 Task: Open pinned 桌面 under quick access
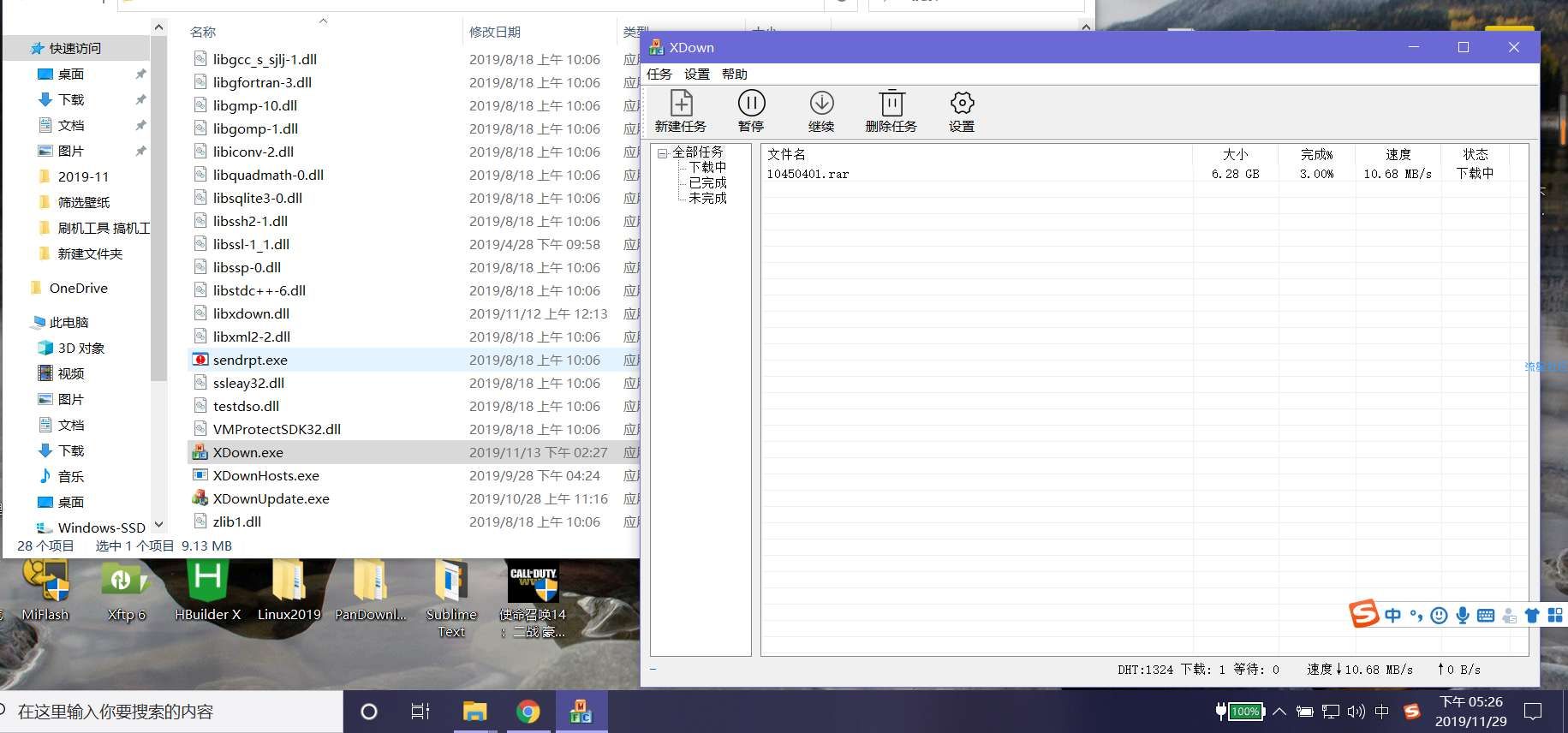click(71, 74)
